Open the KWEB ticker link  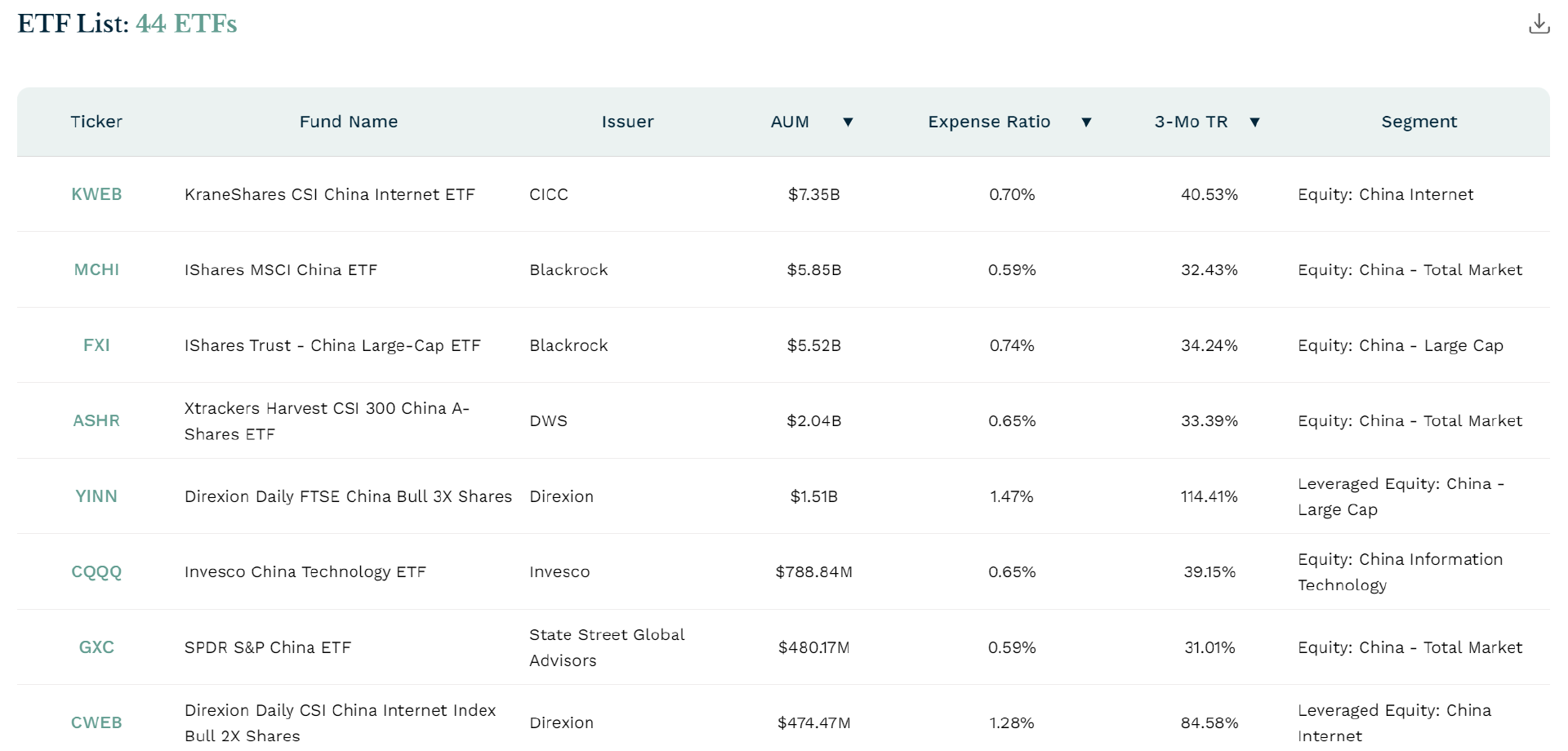click(96, 194)
